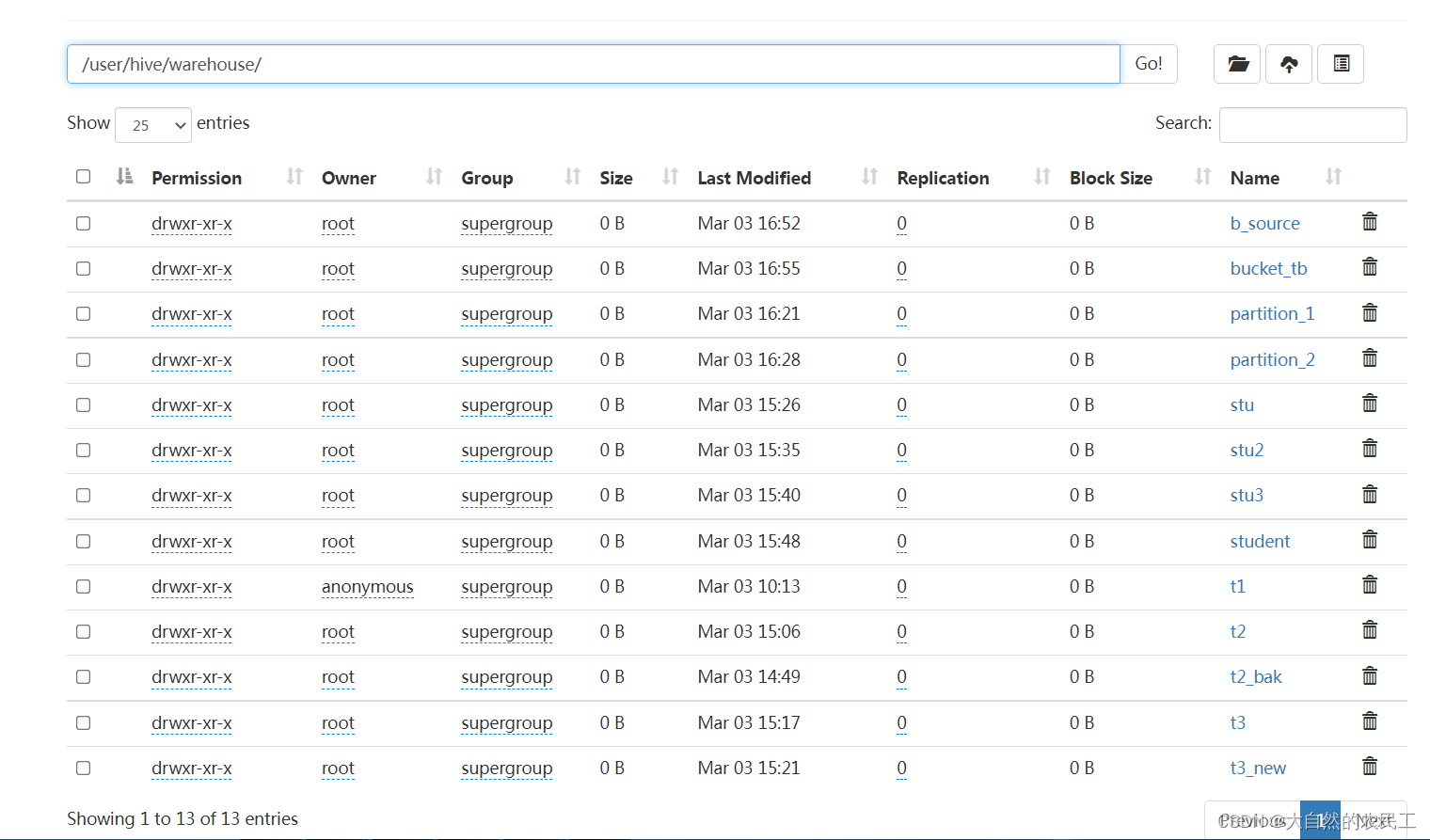Remove stu2 using its trash icon
1430x840 pixels.
click(1370, 448)
